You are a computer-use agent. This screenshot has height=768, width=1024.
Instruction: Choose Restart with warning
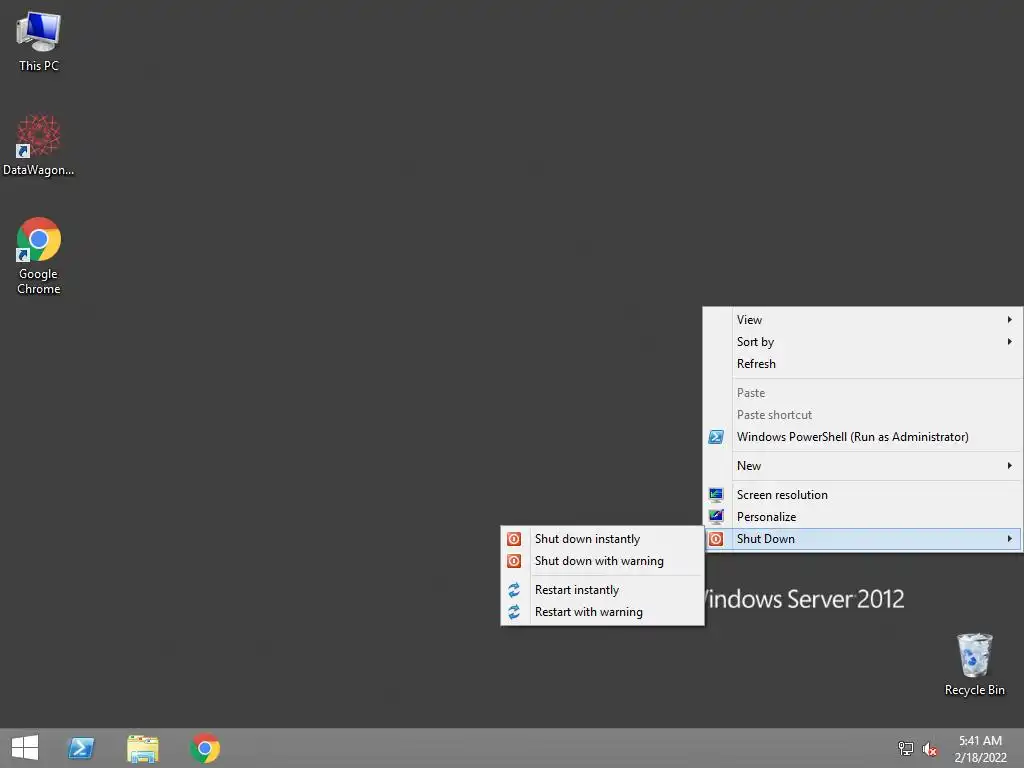[602, 612]
